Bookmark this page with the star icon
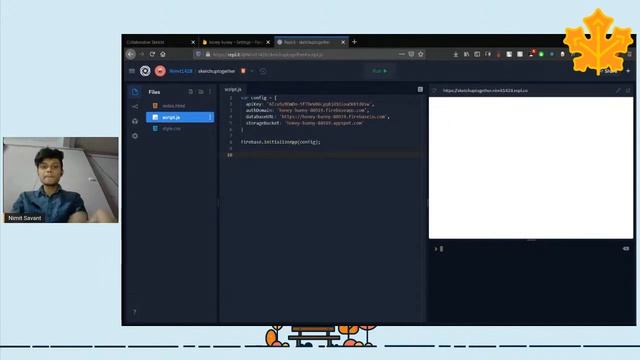Screen dimensions: 640x360 click(x=420, y=54)
